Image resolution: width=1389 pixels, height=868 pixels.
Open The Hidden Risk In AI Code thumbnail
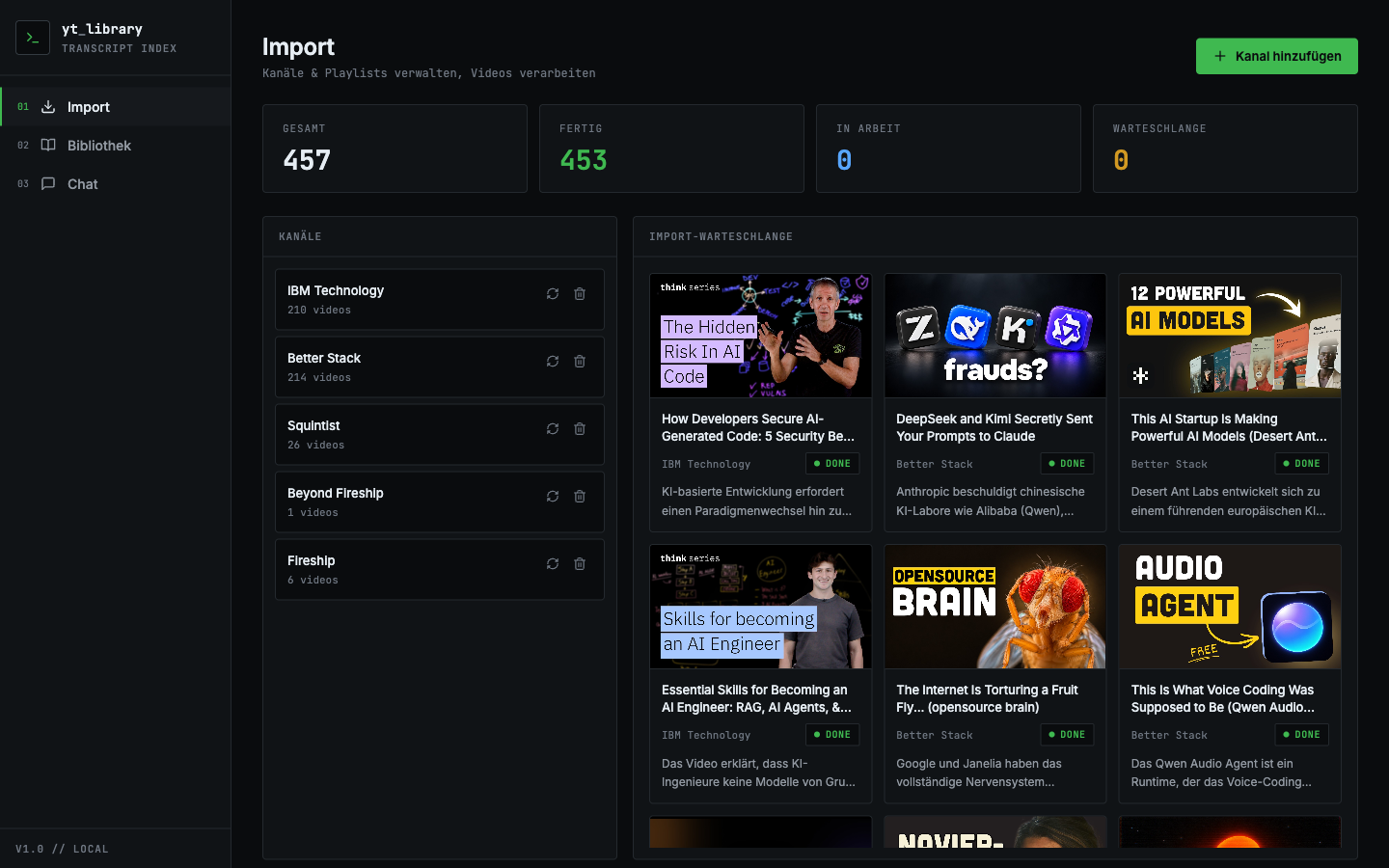tap(761, 336)
